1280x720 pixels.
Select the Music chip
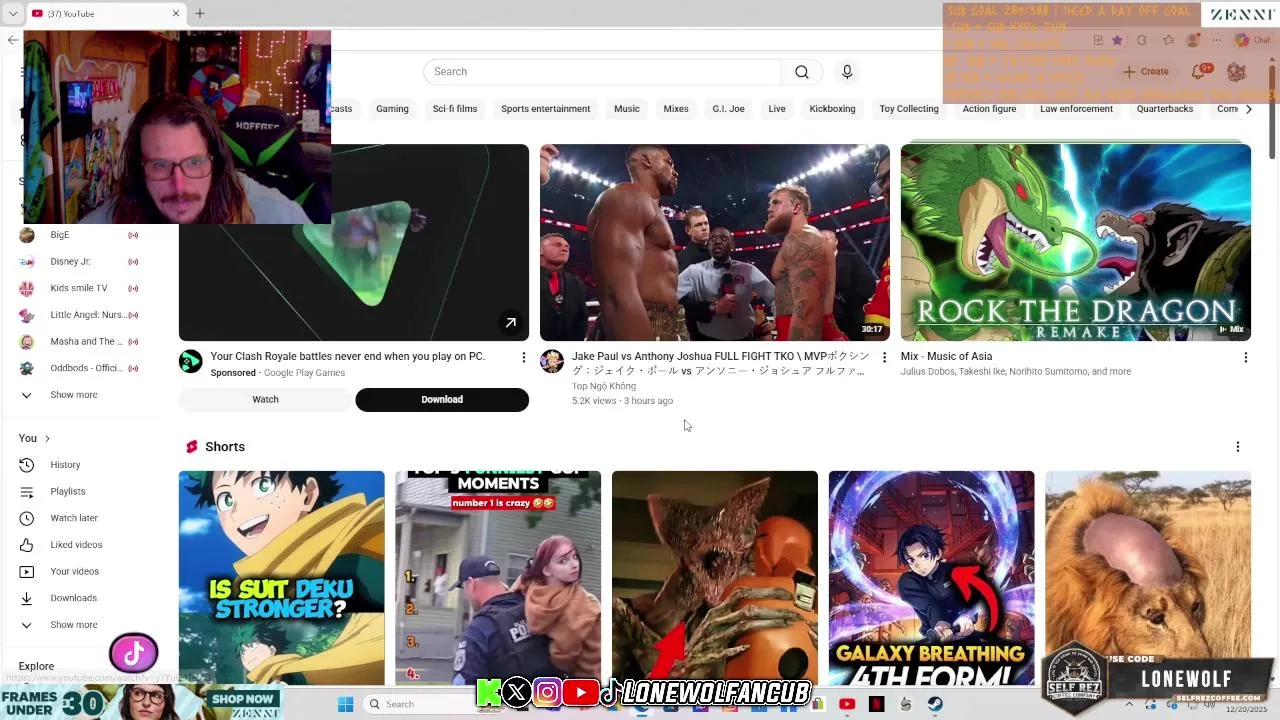627,109
